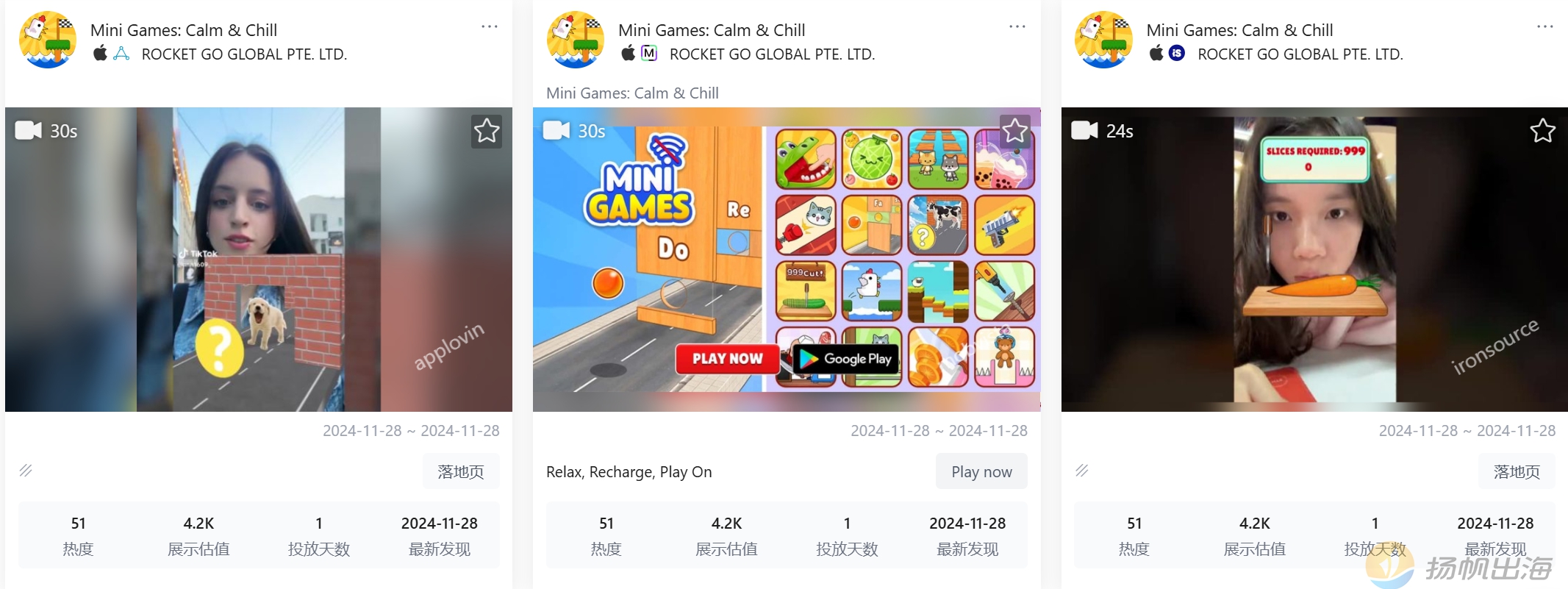
Task: Expand the ellipsis menu on third card
Action: (1545, 26)
